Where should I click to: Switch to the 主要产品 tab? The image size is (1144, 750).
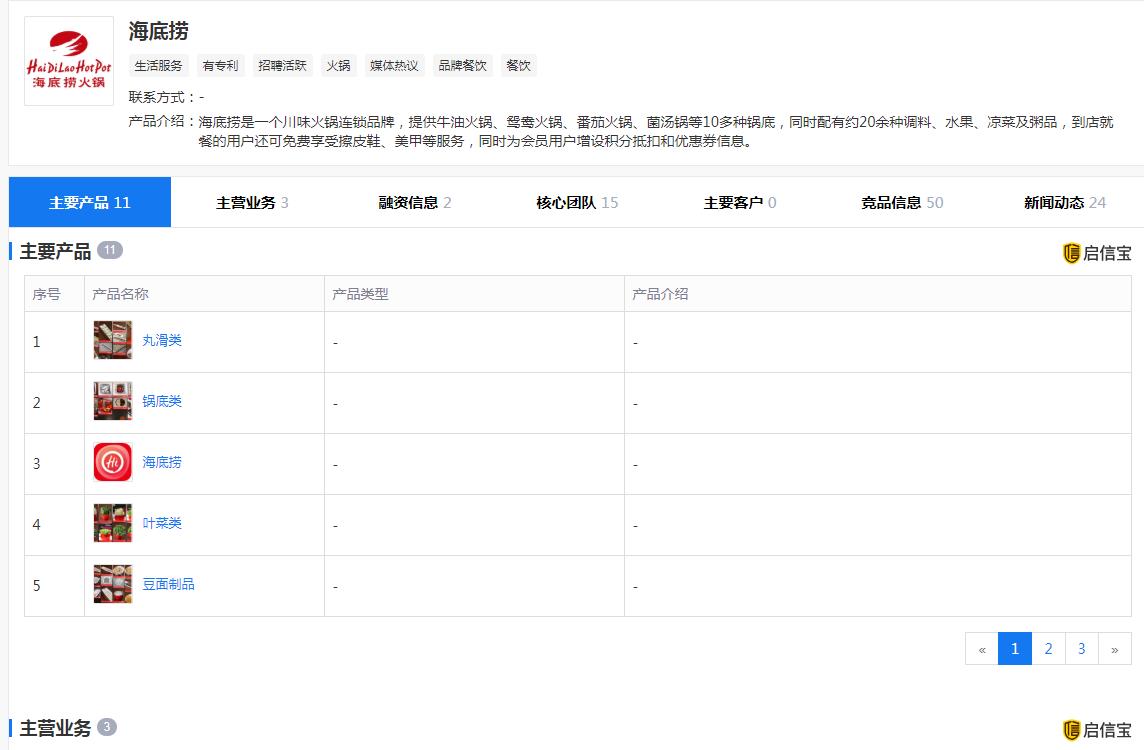(x=90, y=202)
